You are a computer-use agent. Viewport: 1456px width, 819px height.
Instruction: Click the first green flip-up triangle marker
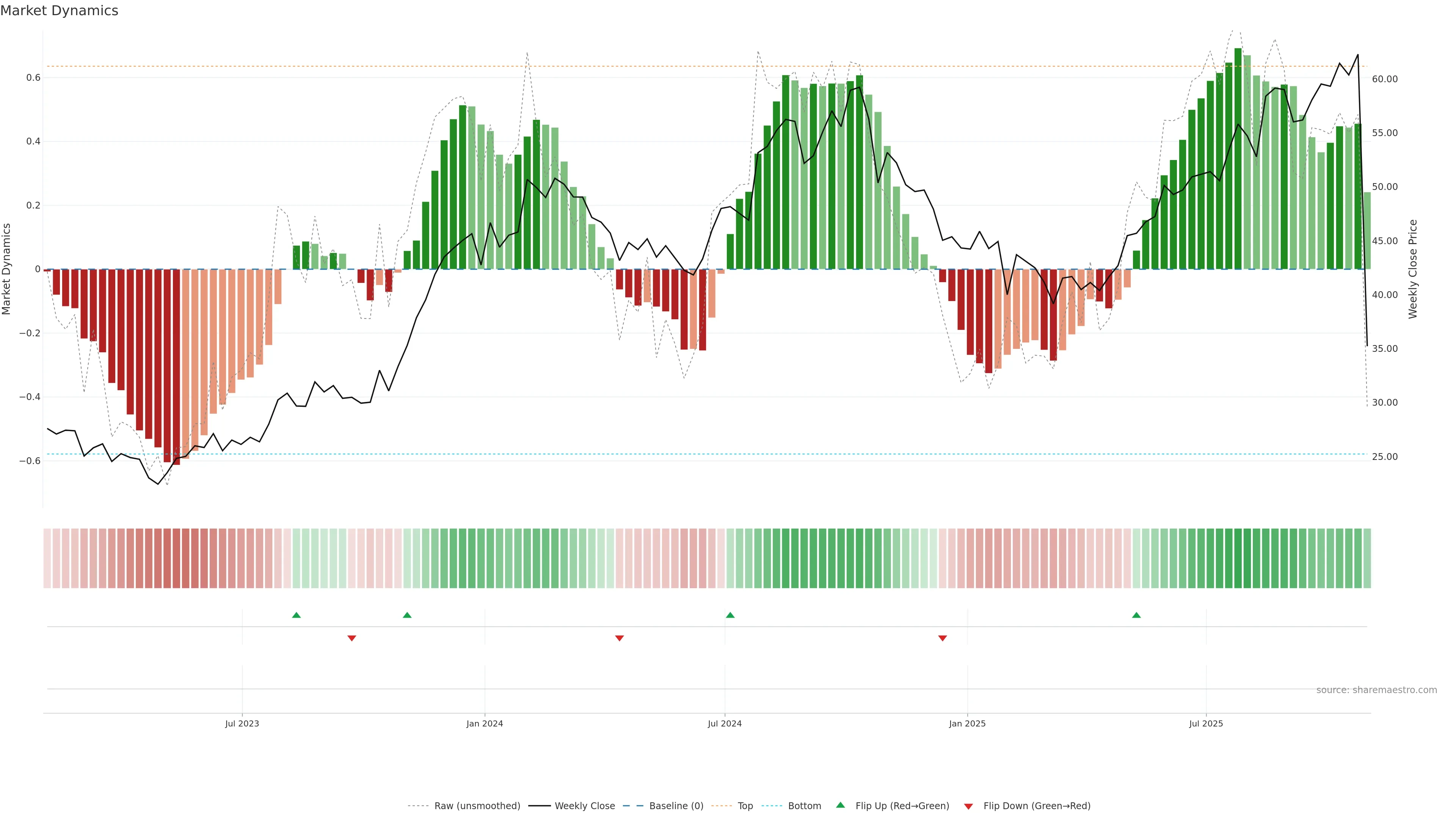coord(296,615)
